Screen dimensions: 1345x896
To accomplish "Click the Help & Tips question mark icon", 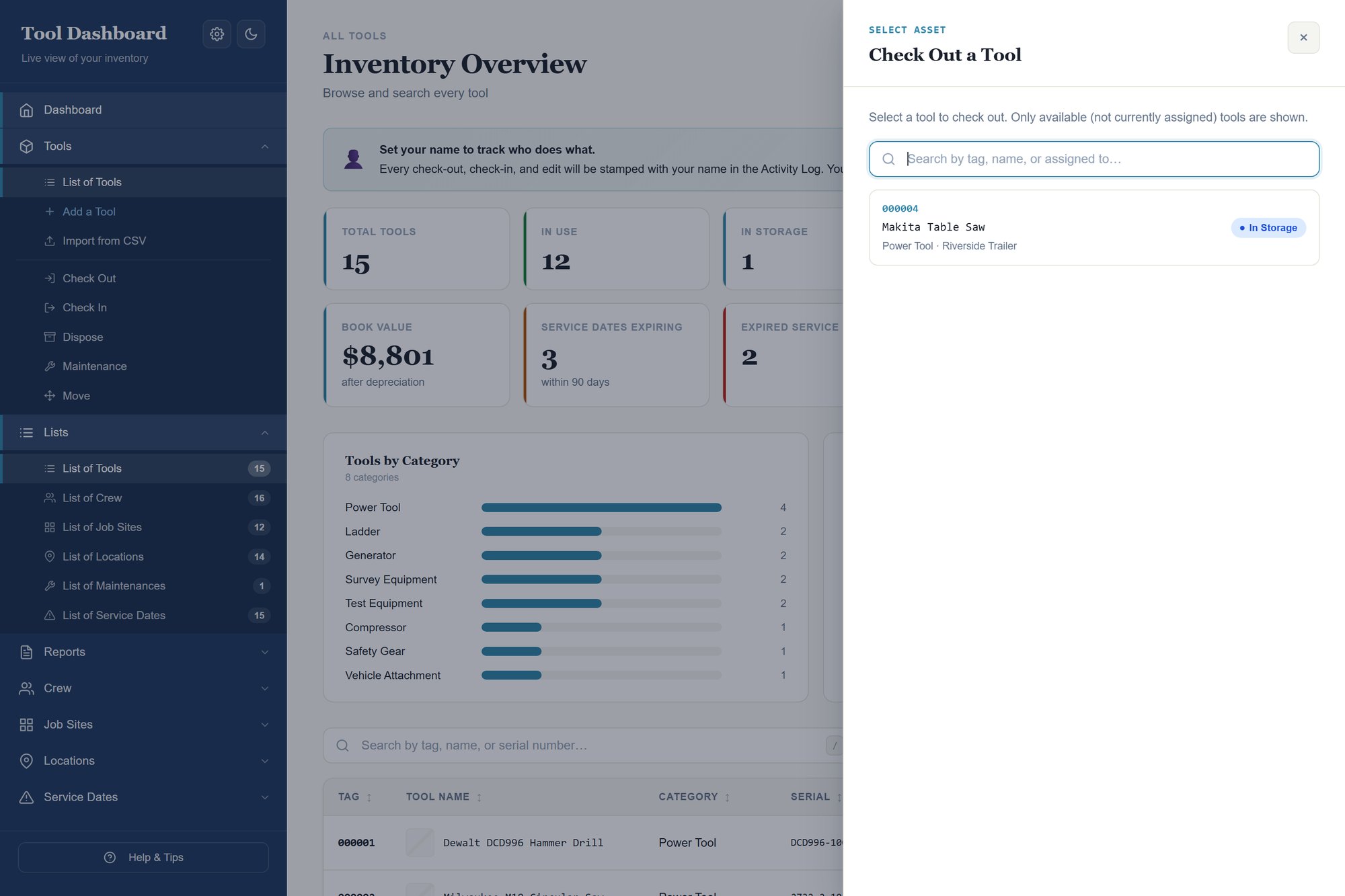I will (110, 858).
